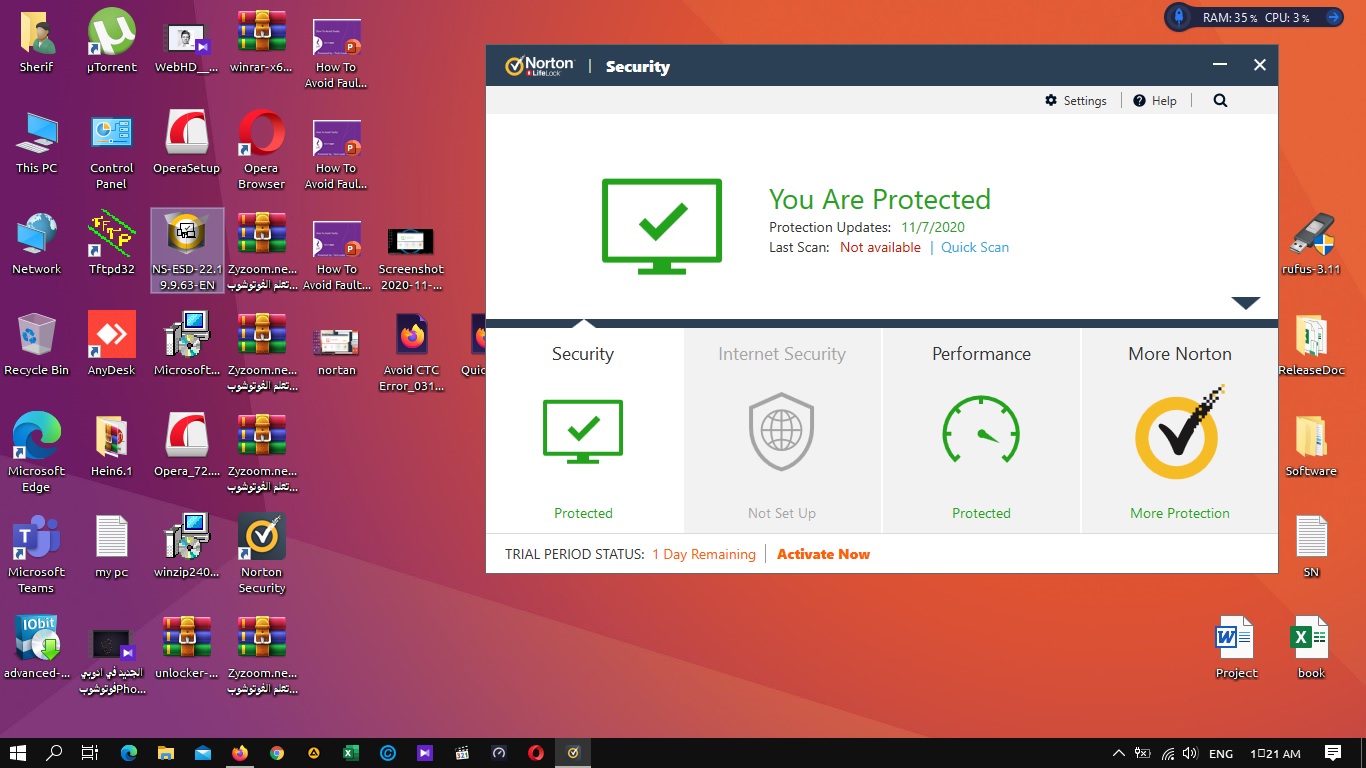Select the Hein6.1 desktop icon

point(112,444)
